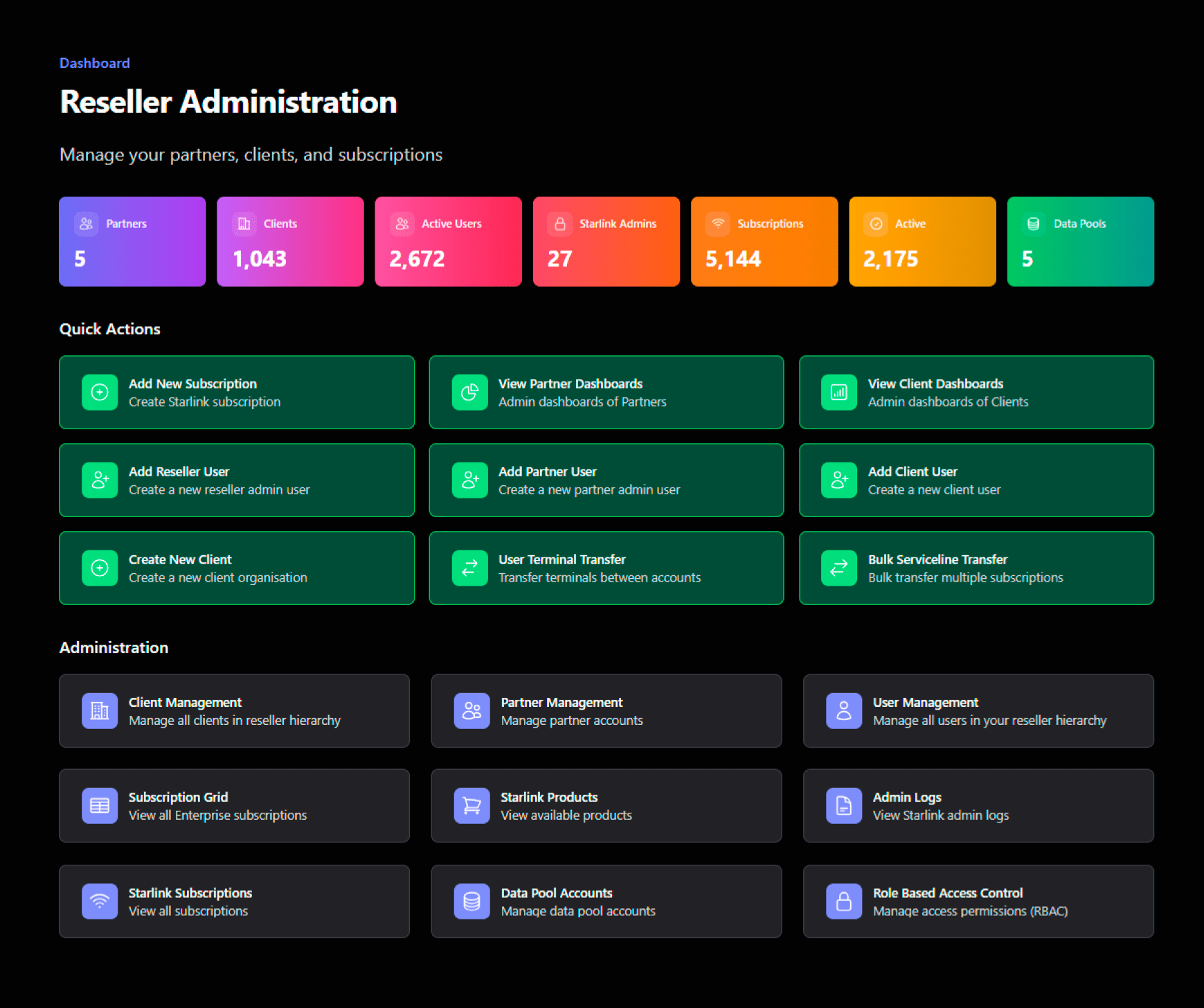The image size is (1204, 1008).
Task: Click the transfer arrows icon for User Terminal Transfer
Action: [x=469, y=568]
